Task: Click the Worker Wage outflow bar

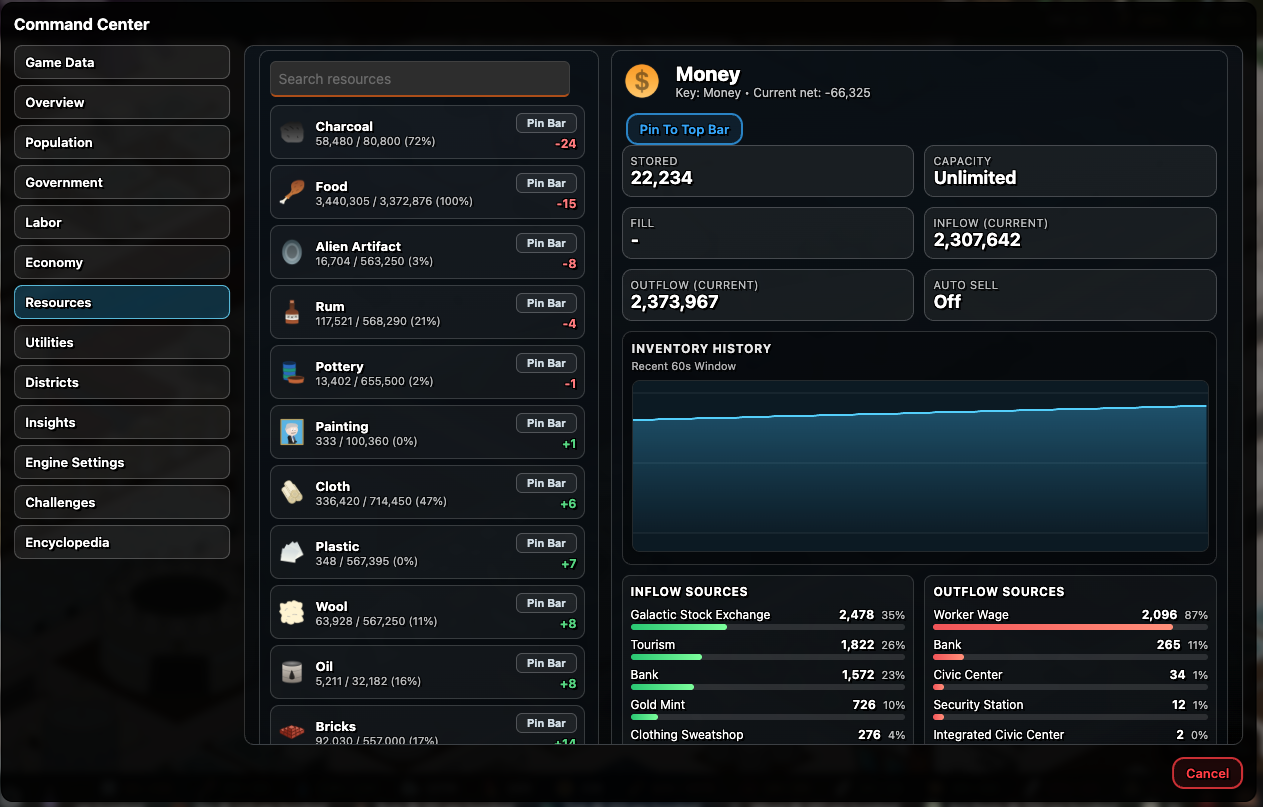Action: tap(1070, 627)
